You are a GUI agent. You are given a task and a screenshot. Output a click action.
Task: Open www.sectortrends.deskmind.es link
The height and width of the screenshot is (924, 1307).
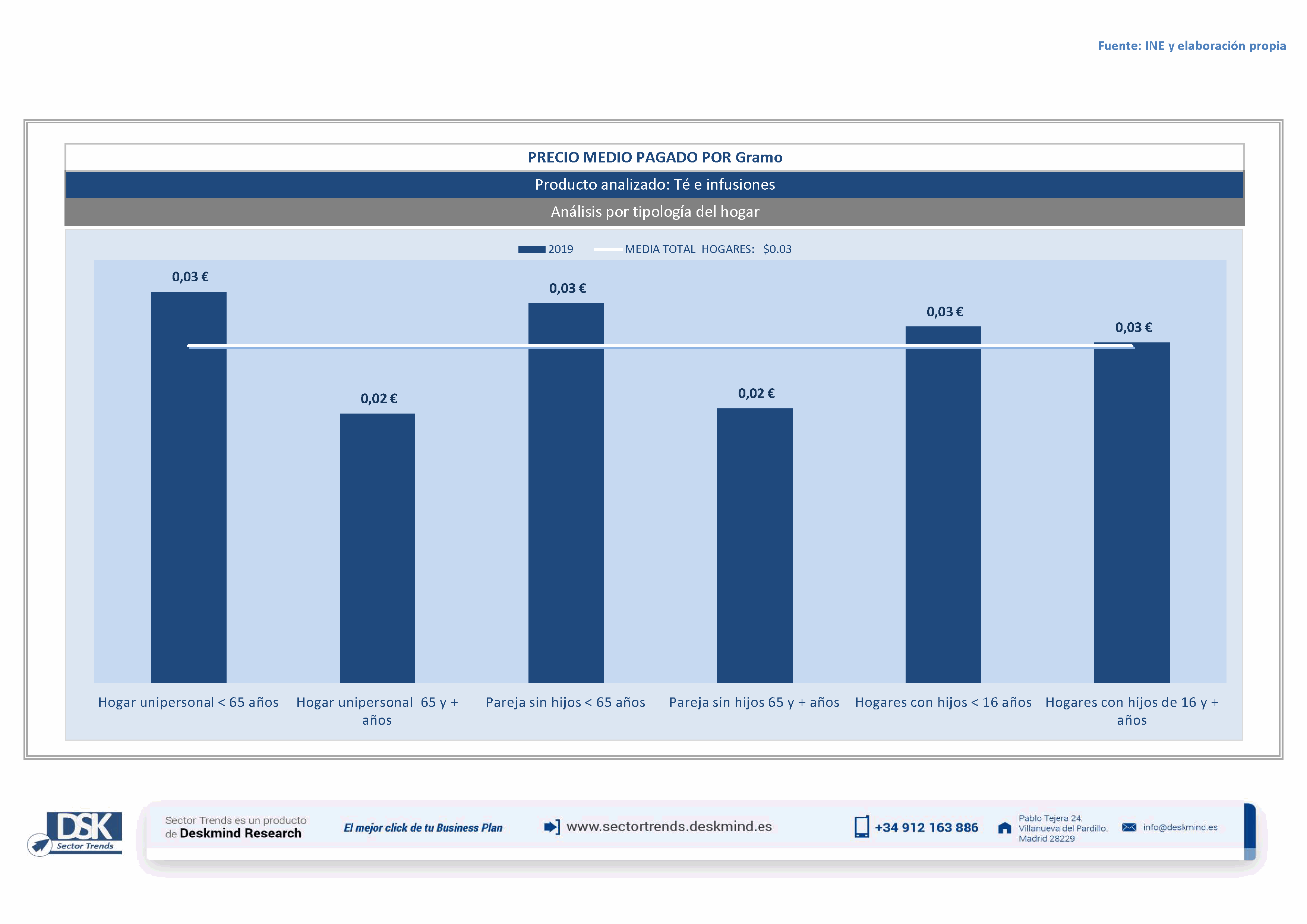669,827
